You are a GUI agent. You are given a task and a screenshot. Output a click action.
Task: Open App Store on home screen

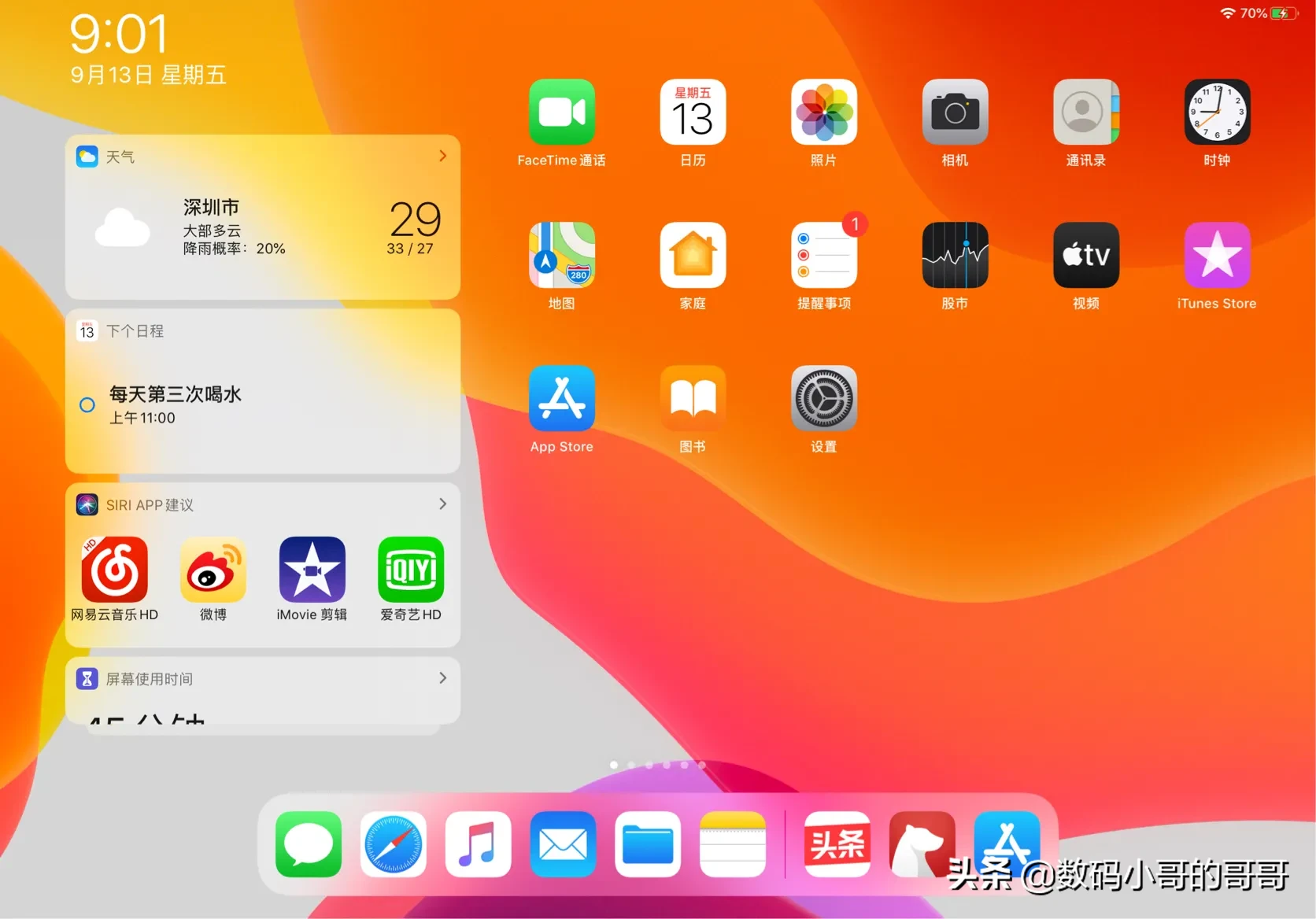561,398
